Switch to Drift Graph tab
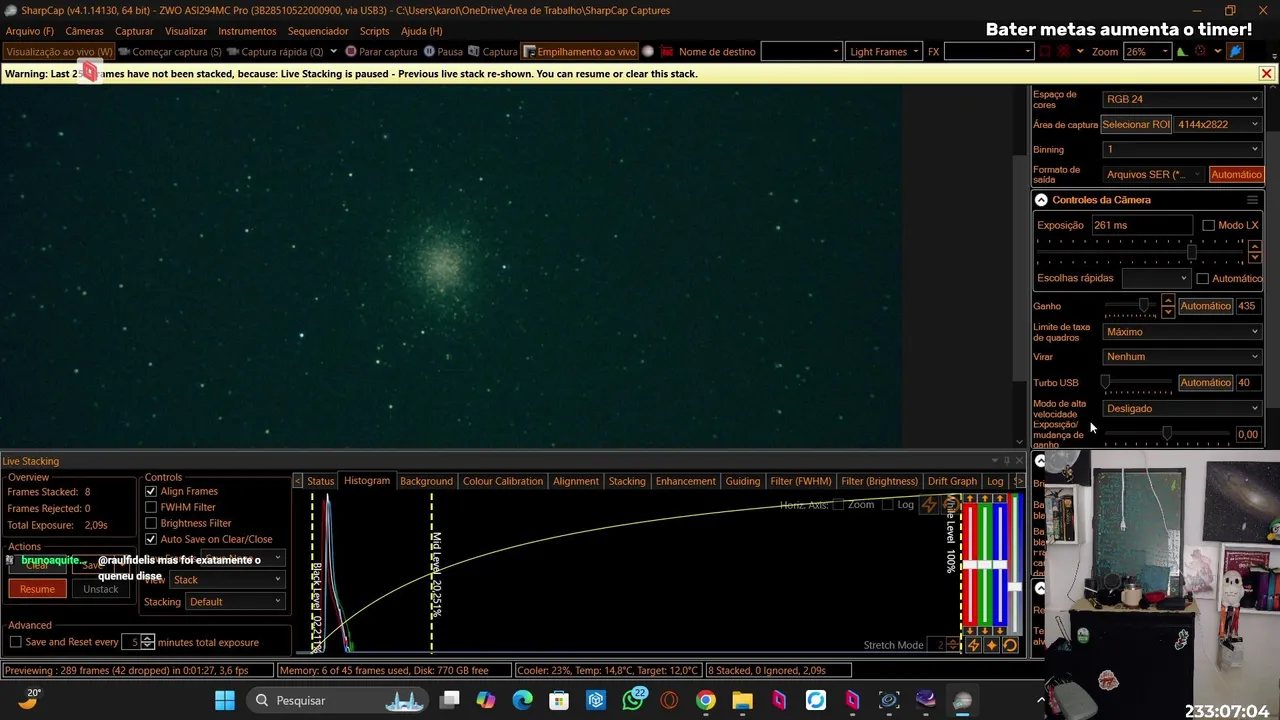 click(x=952, y=481)
